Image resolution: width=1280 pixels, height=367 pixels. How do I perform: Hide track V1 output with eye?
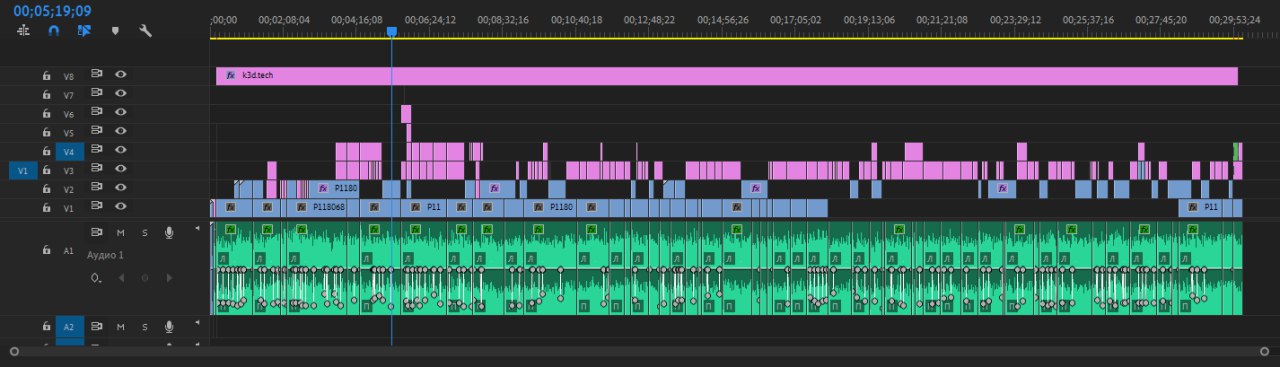coord(121,206)
